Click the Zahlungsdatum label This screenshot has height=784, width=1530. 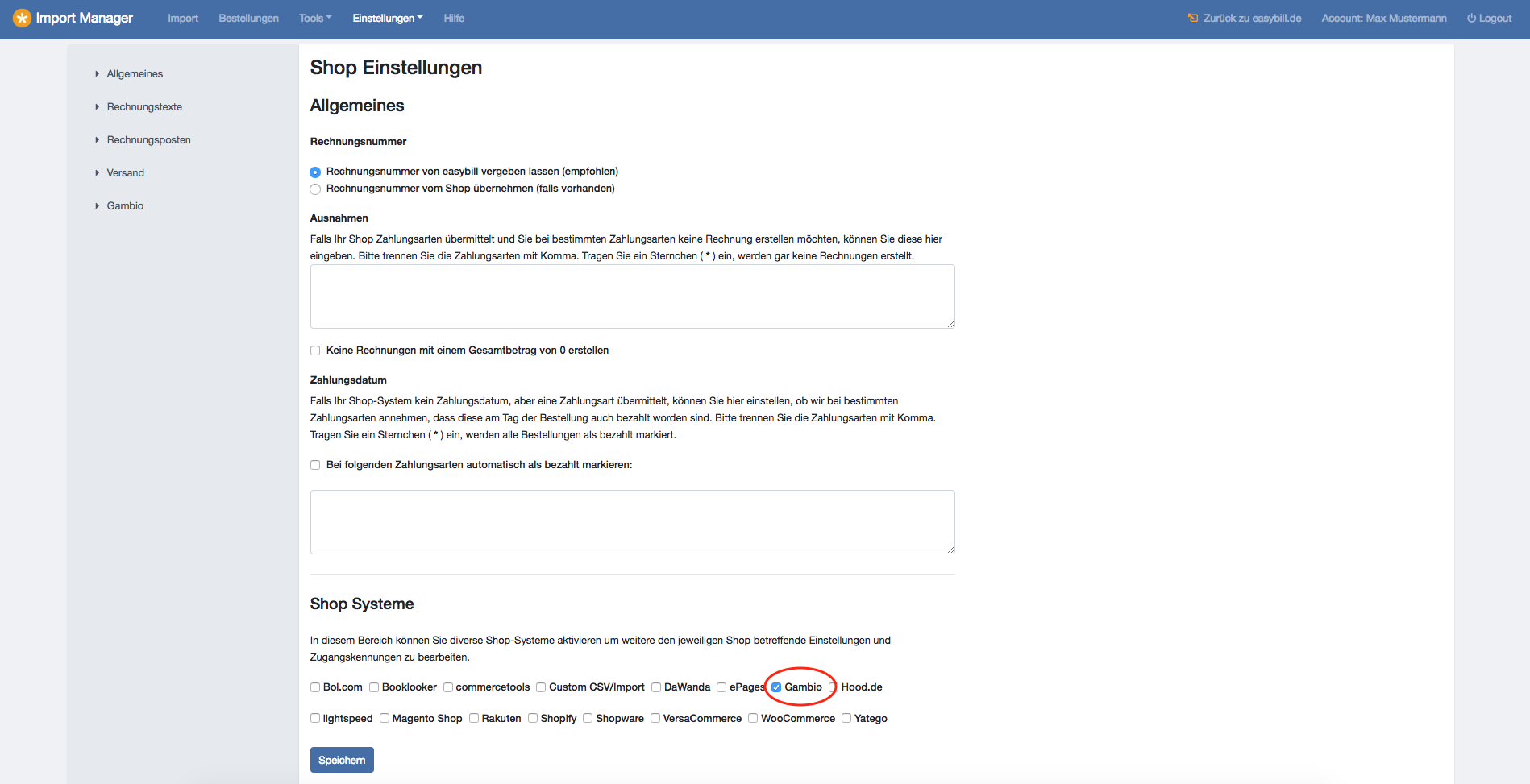pos(348,380)
